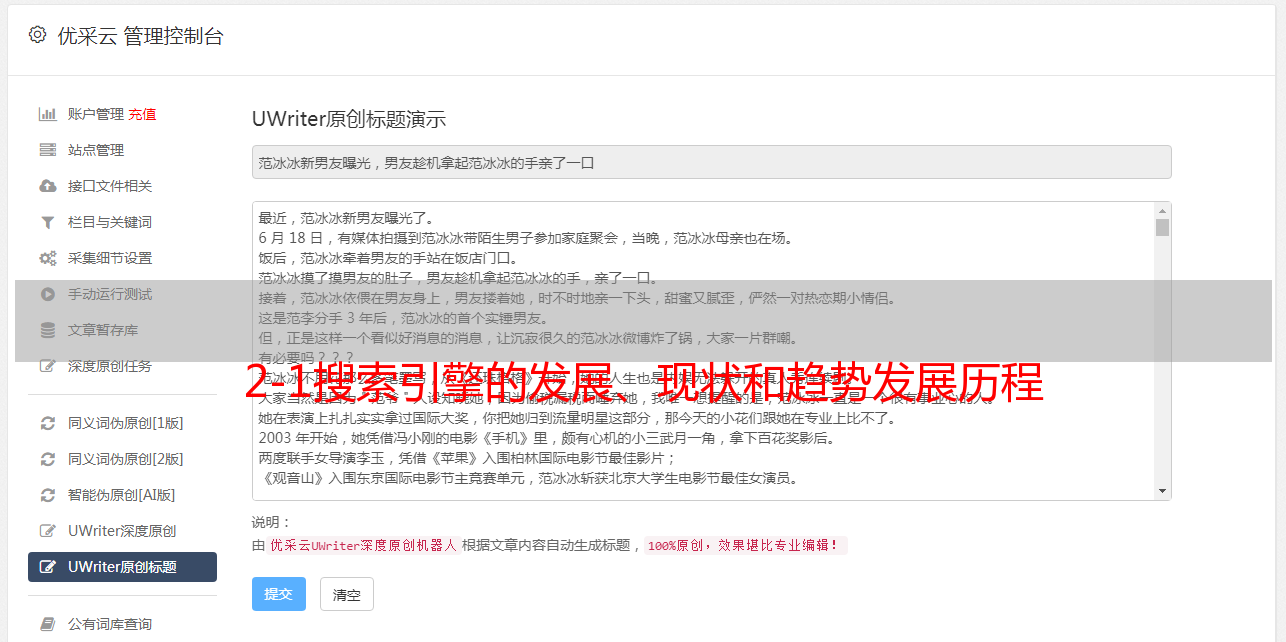This screenshot has width=1286, height=642.
Task: Click the refresh icon for 同义词伪原创[1版]
Action: (x=47, y=423)
